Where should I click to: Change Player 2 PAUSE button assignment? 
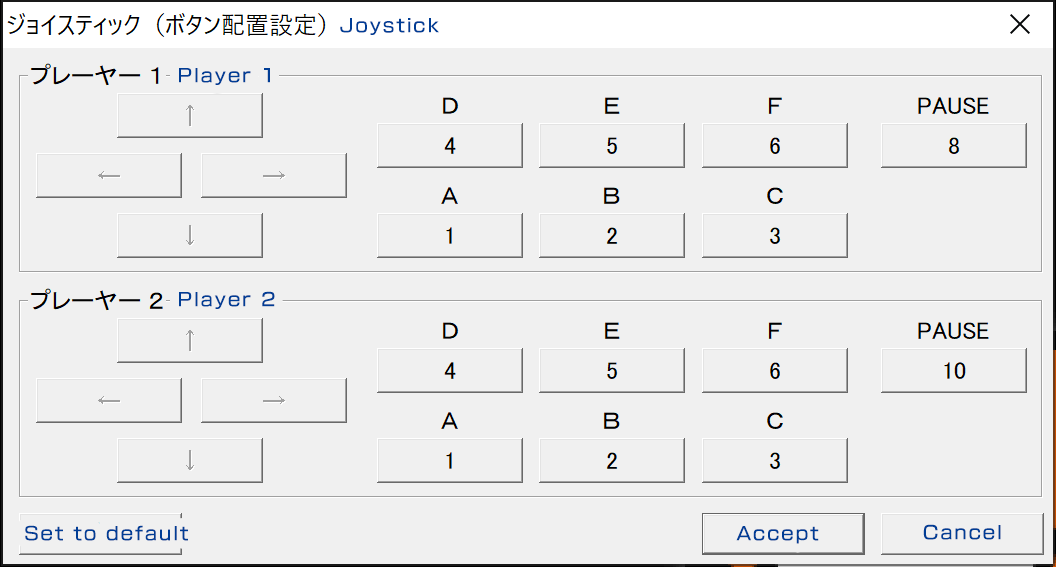coord(954,371)
